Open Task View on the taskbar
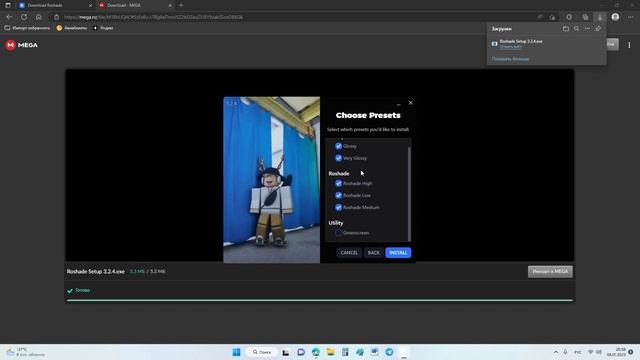The width and height of the screenshot is (640, 360). pos(286,352)
